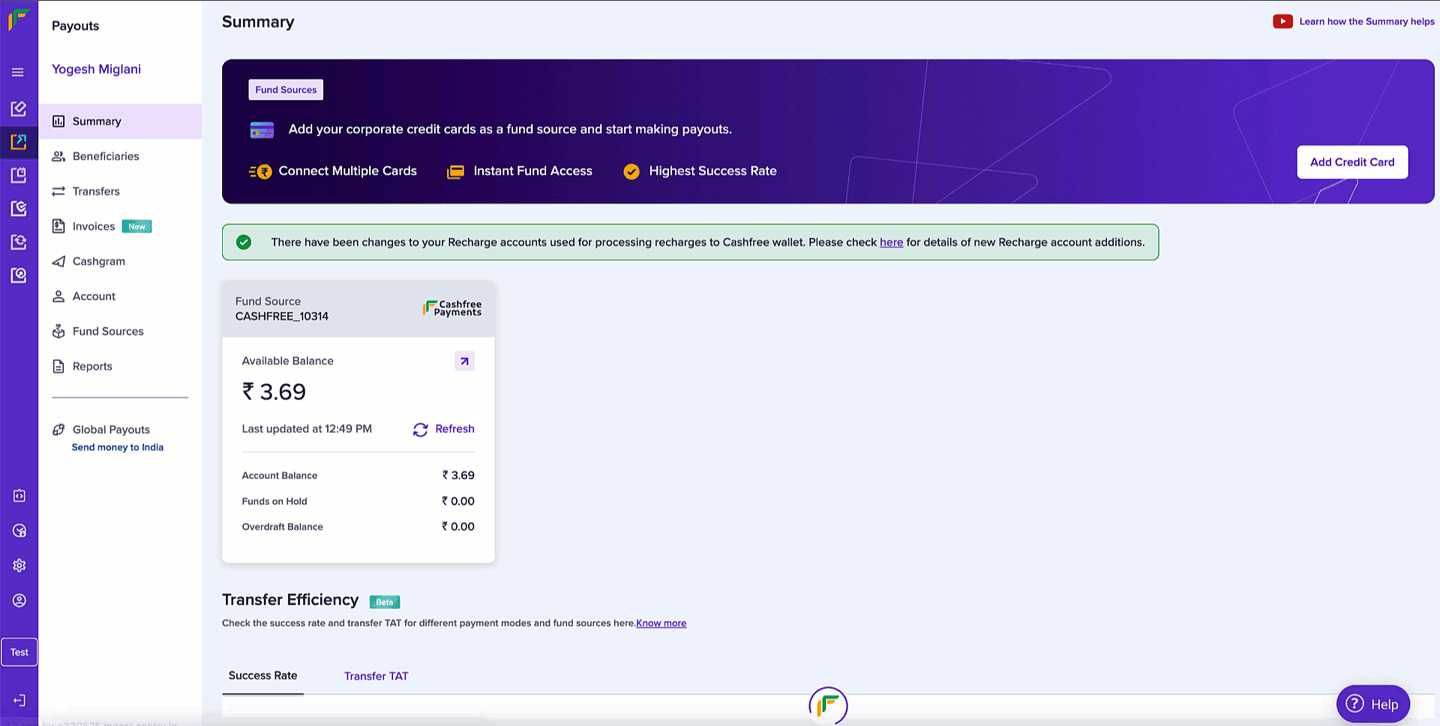The width and height of the screenshot is (1440, 726).
Task: Click the Overdraft Balance row label
Action: (x=282, y=527)
